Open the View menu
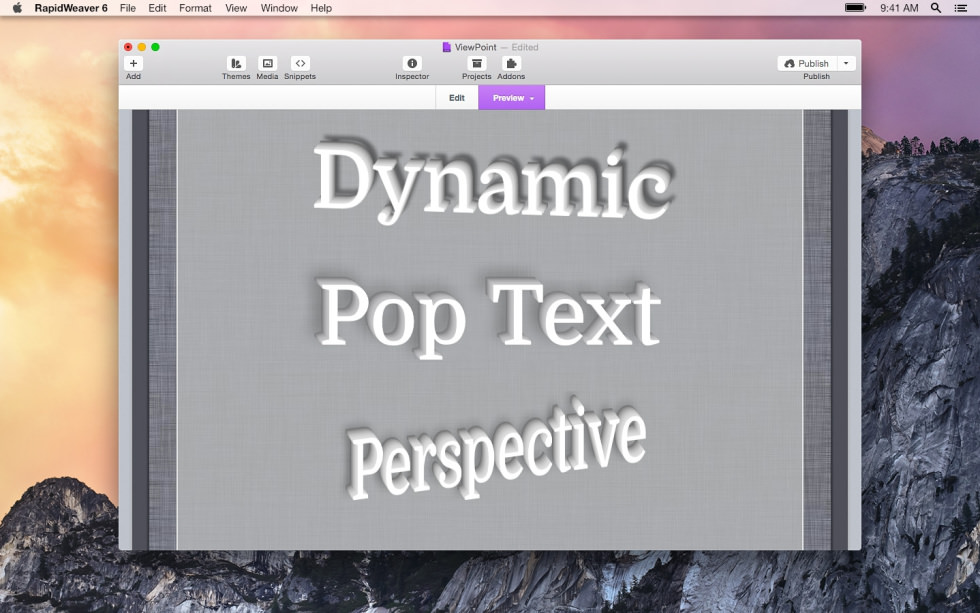The image size is (980, 613). click(236, 8)
